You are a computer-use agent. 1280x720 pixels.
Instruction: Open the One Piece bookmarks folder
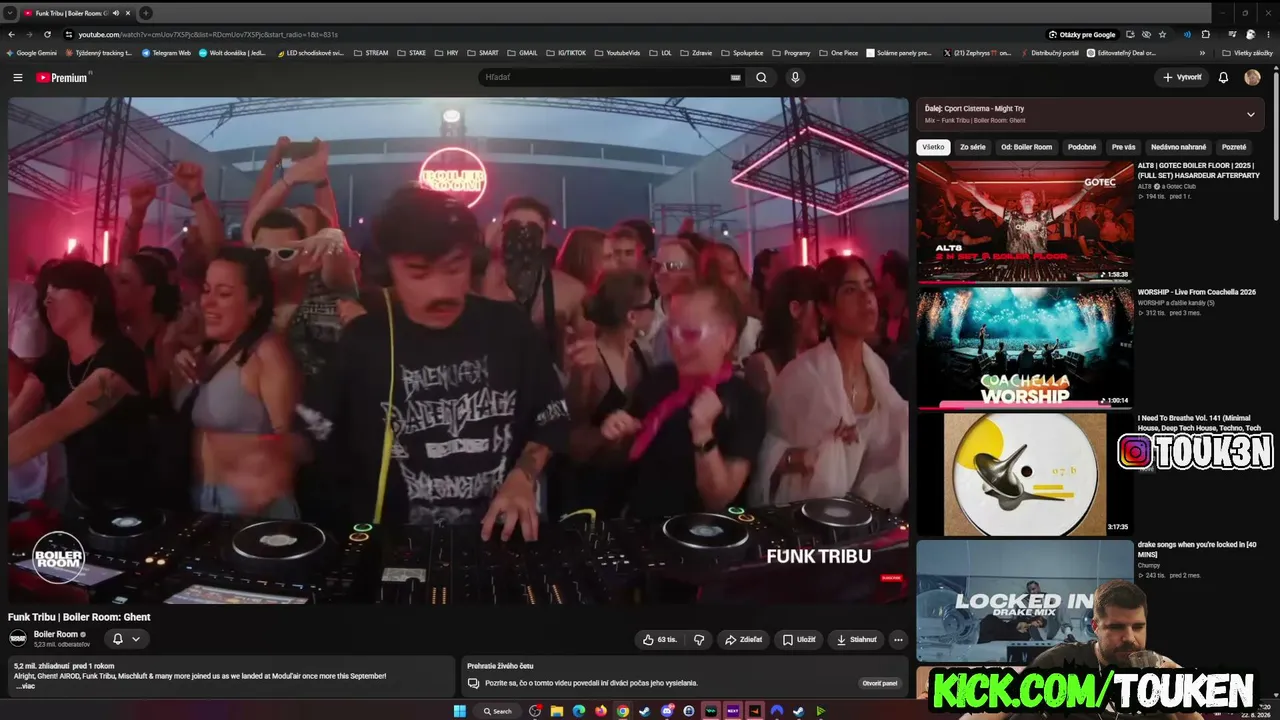point(838,53)
